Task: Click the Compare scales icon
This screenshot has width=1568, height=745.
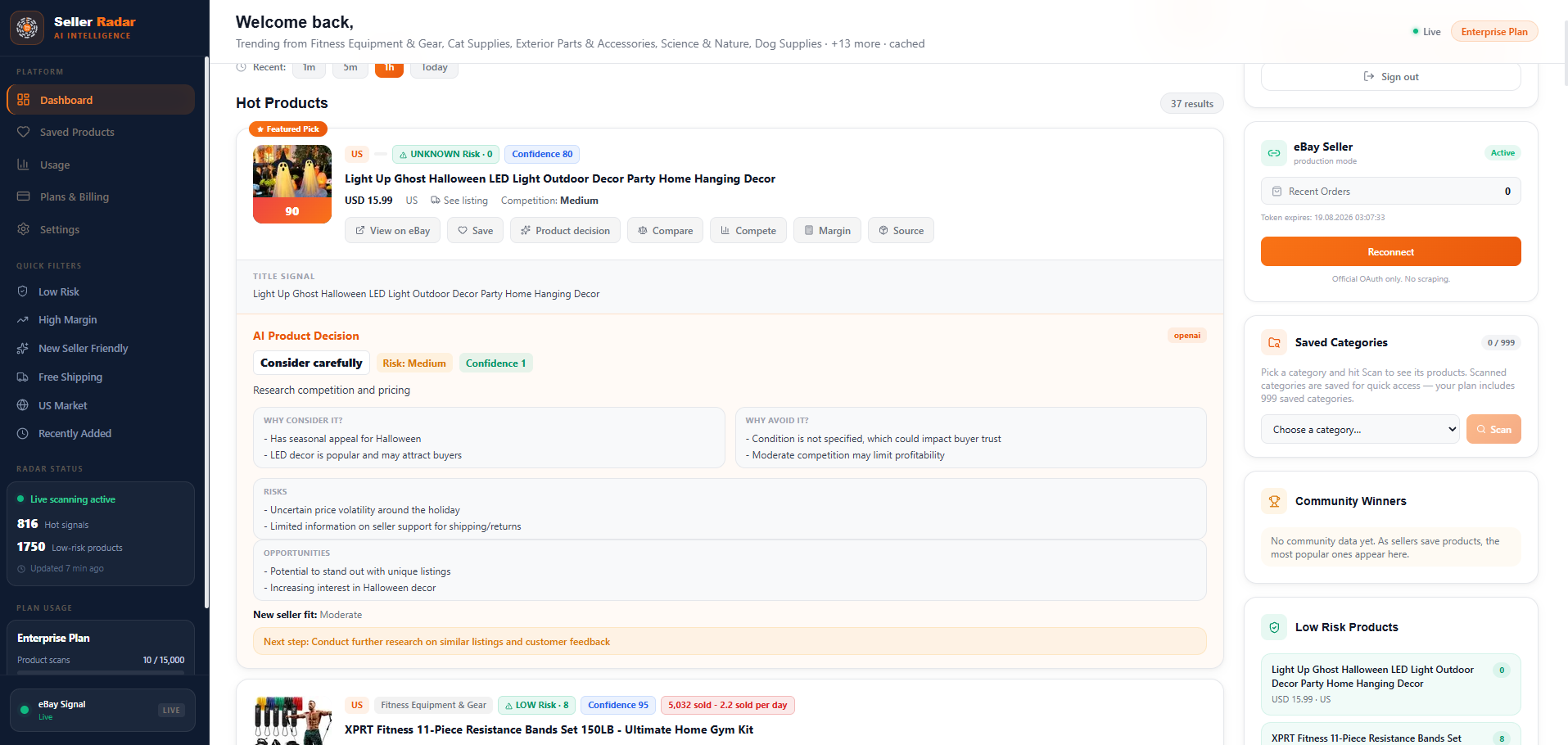Action: point(643,231)
